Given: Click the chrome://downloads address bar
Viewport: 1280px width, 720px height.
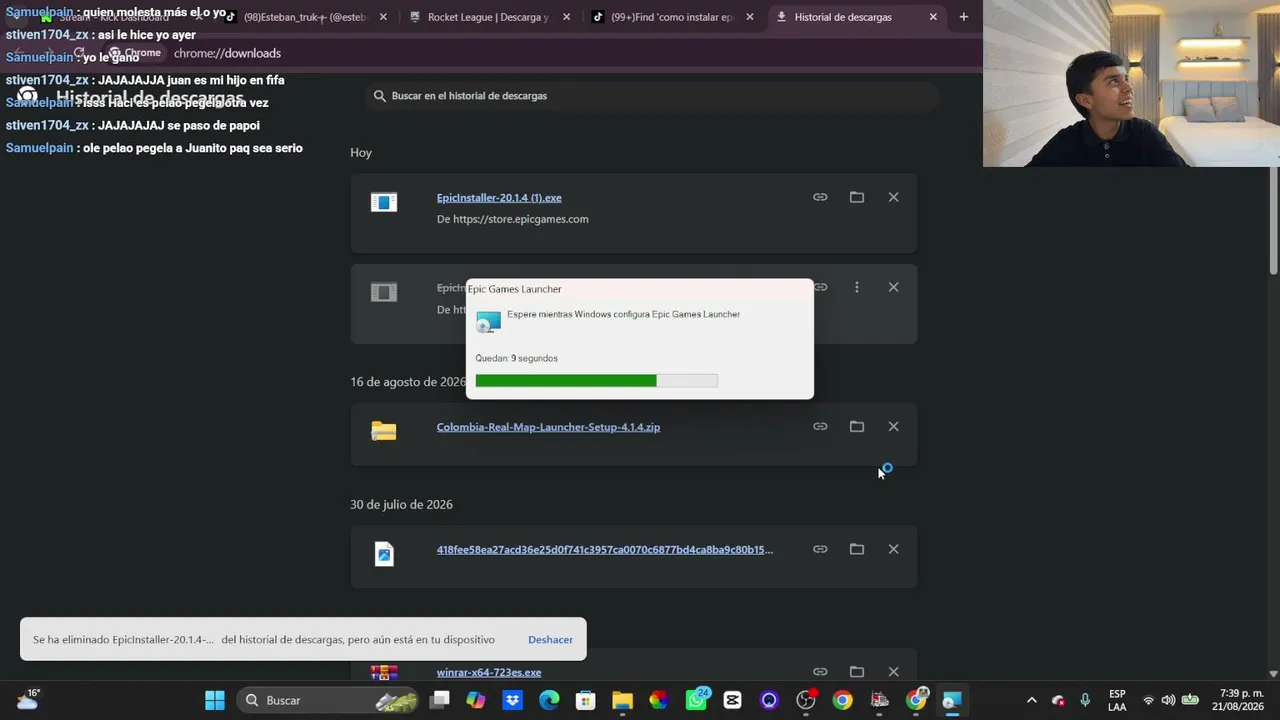Looking at the screenshot, I should pos(227,53).
